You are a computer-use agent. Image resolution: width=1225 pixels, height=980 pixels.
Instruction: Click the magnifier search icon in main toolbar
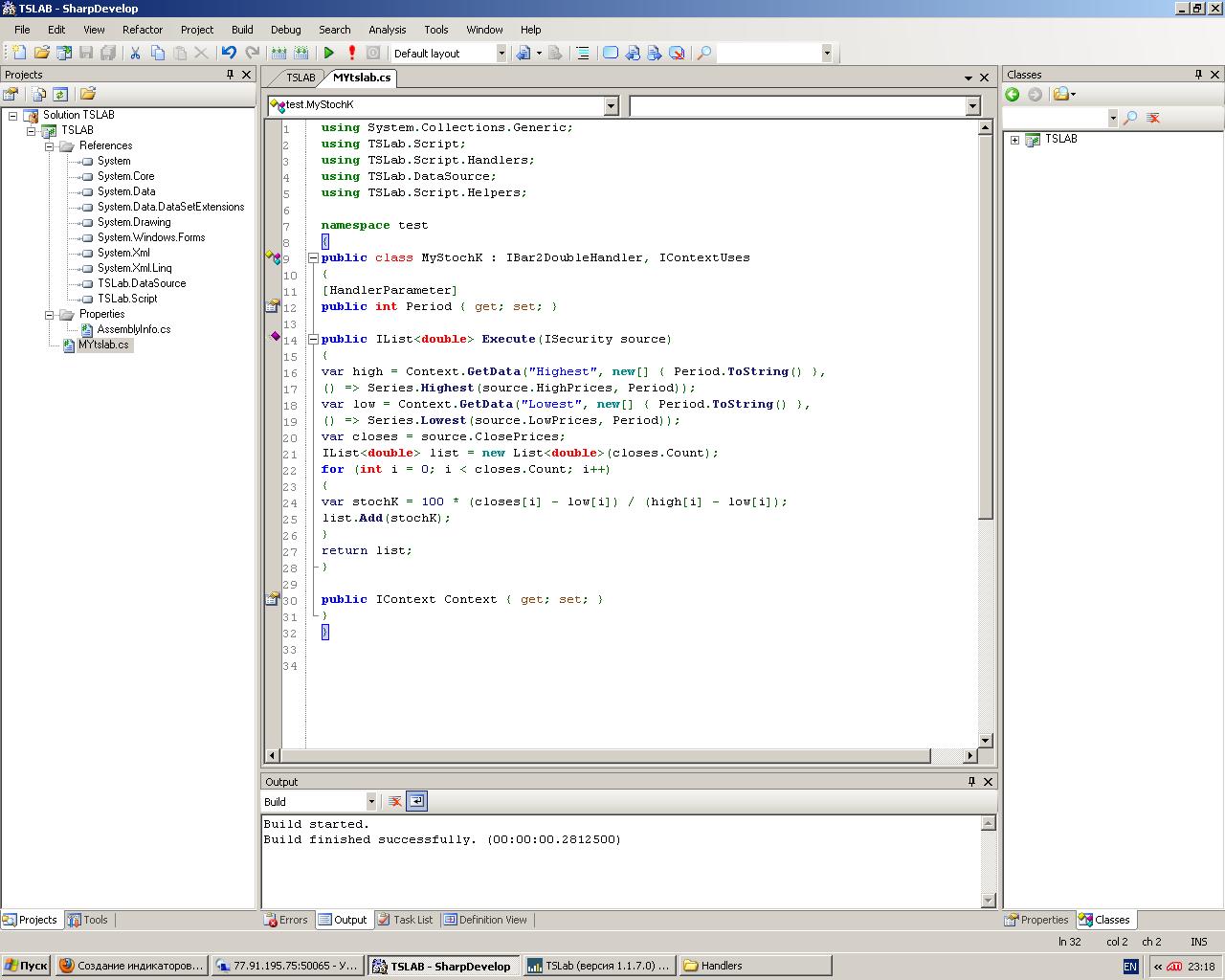pos(703,54)
